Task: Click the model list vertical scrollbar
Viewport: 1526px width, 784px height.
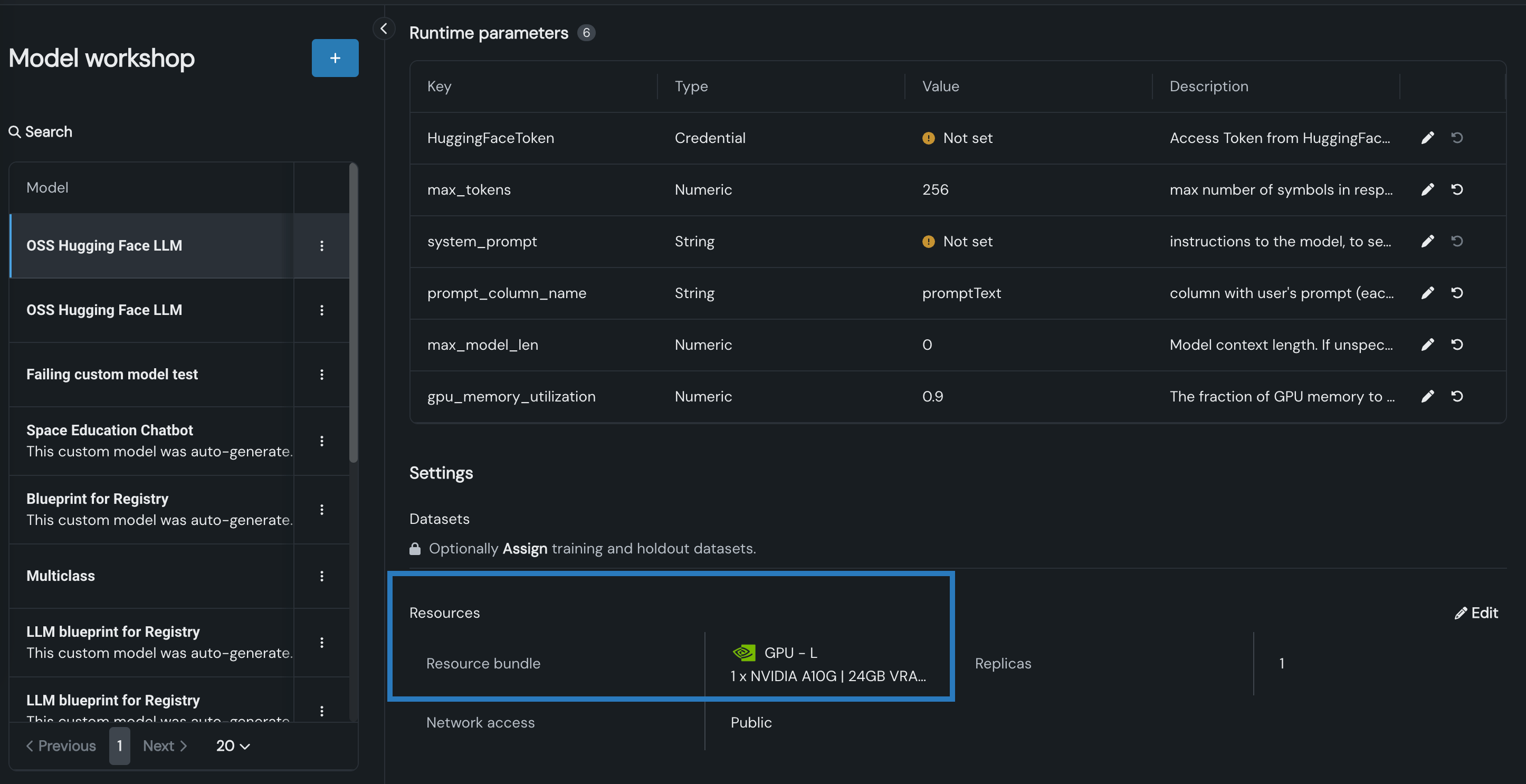Action: [x=354, y=314]
